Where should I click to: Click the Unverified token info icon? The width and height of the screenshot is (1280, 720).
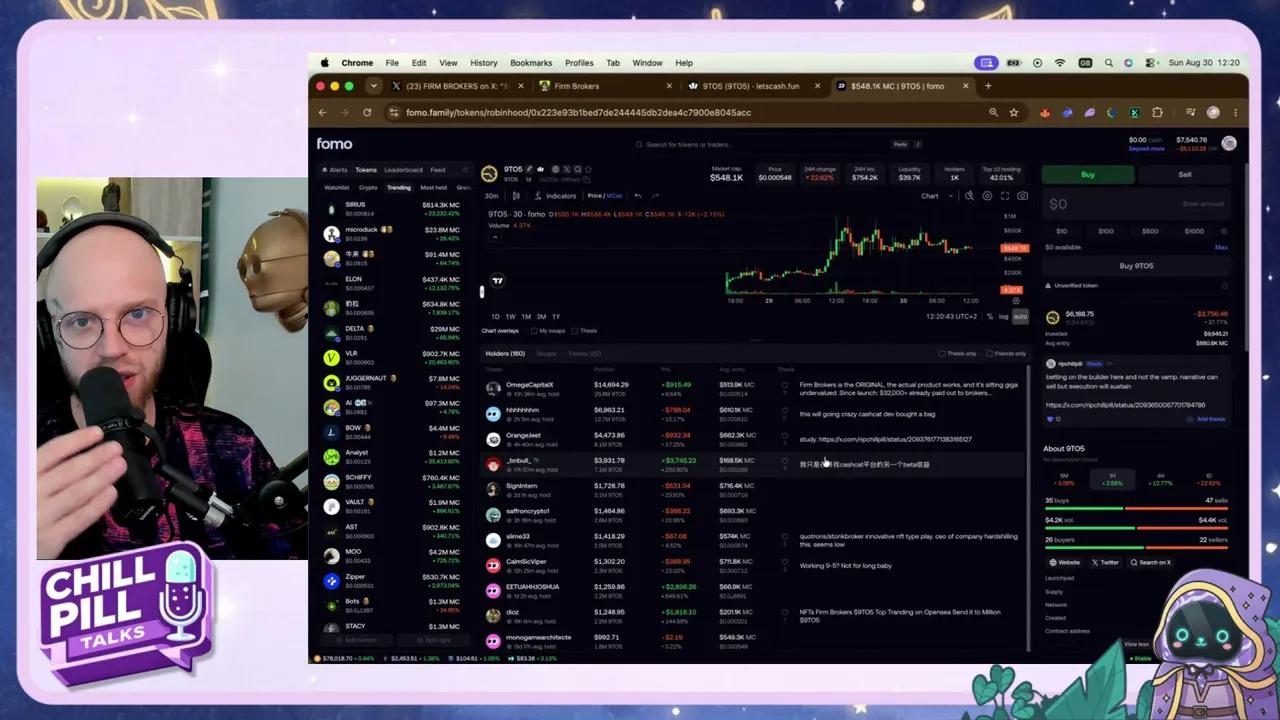tap(1224, 286)
